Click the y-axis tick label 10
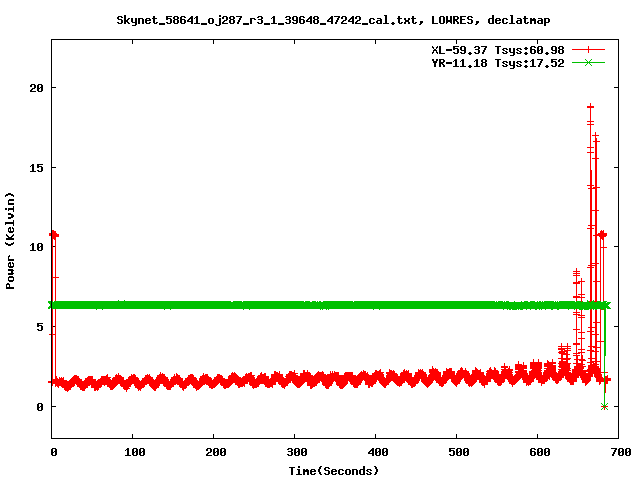The image size is (640, 480). pos(36,247)
